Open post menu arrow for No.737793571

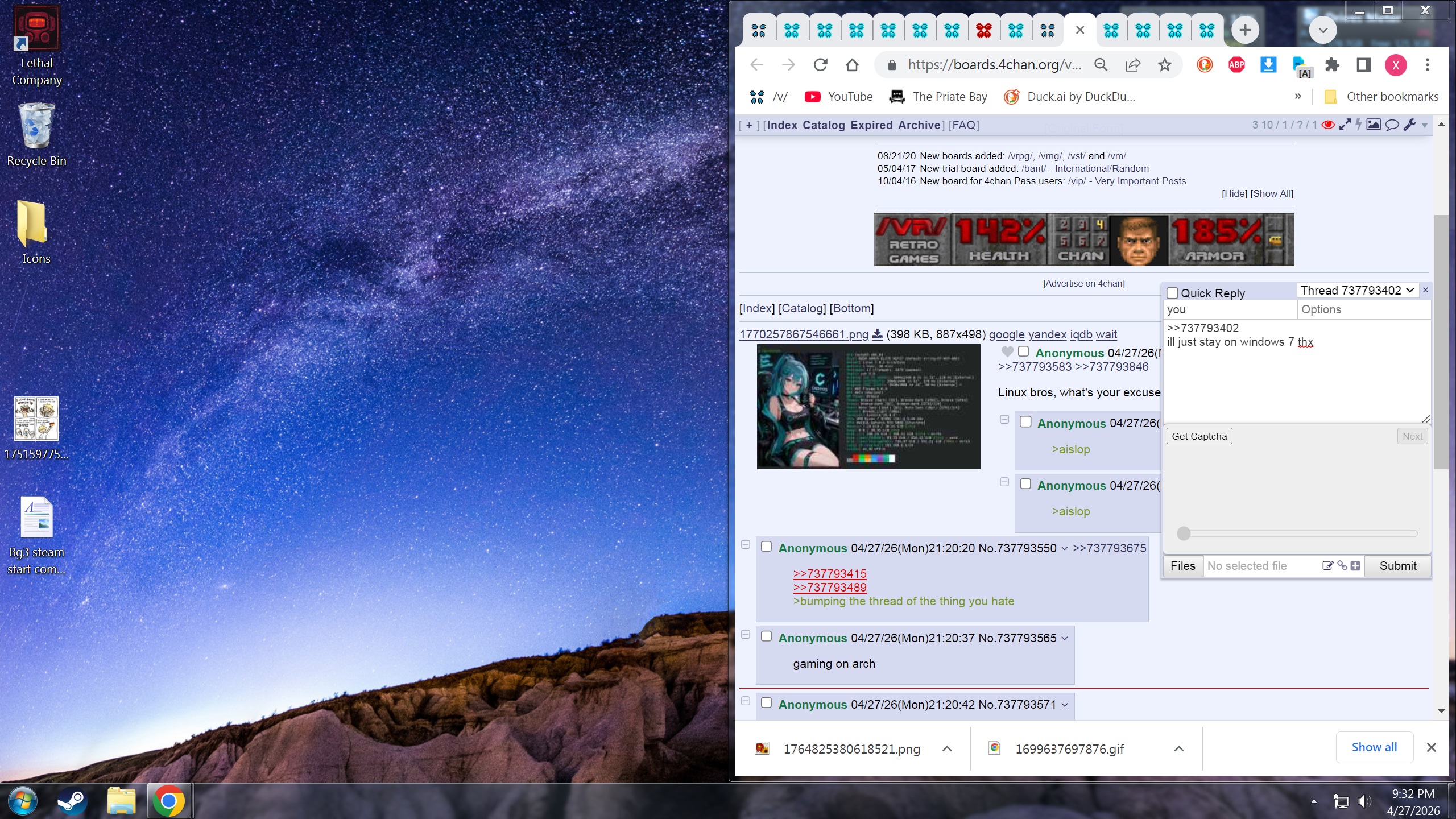point(1065,705)
